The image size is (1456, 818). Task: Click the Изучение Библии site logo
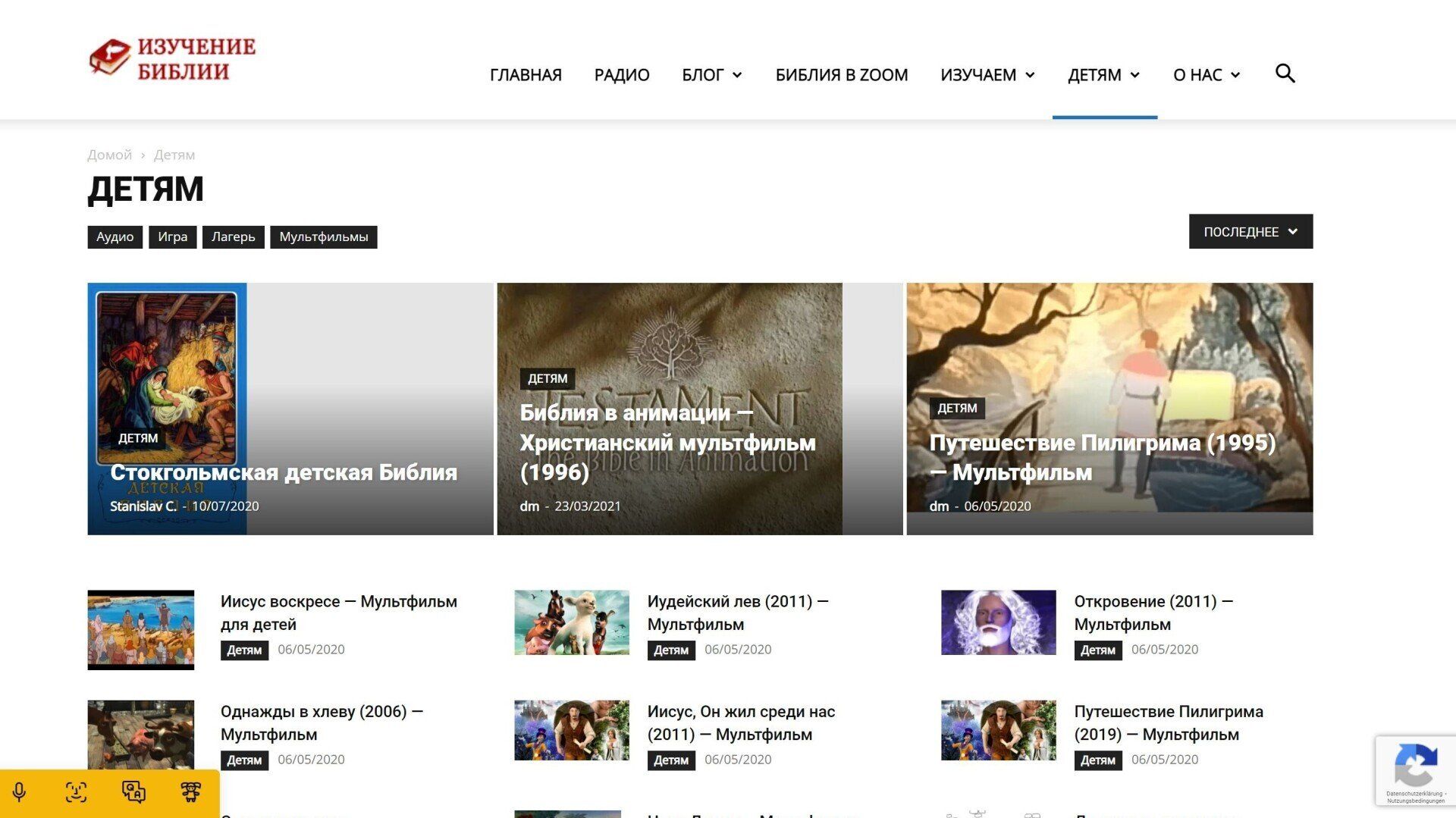[x=172, y=58]
